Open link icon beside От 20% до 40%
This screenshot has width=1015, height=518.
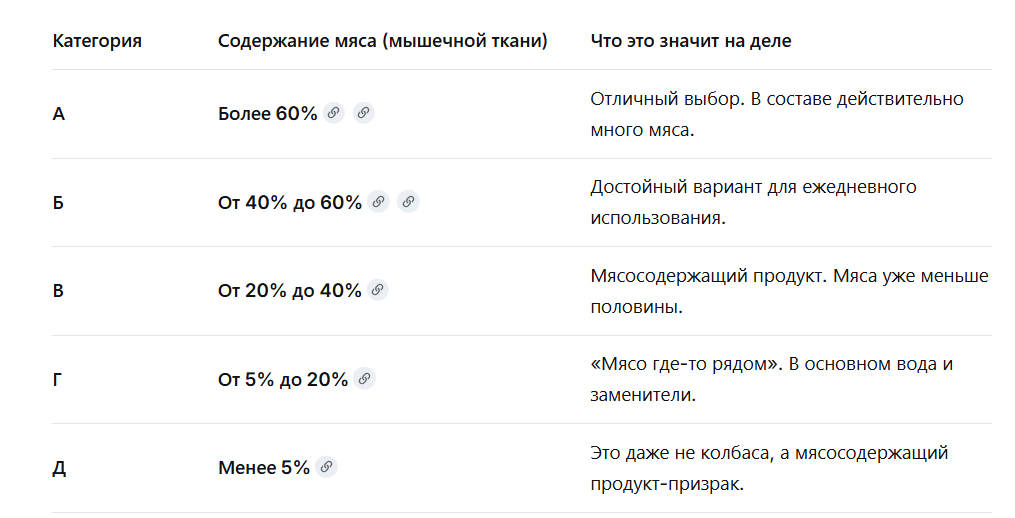pyautogui.click(x=378, y=289)
